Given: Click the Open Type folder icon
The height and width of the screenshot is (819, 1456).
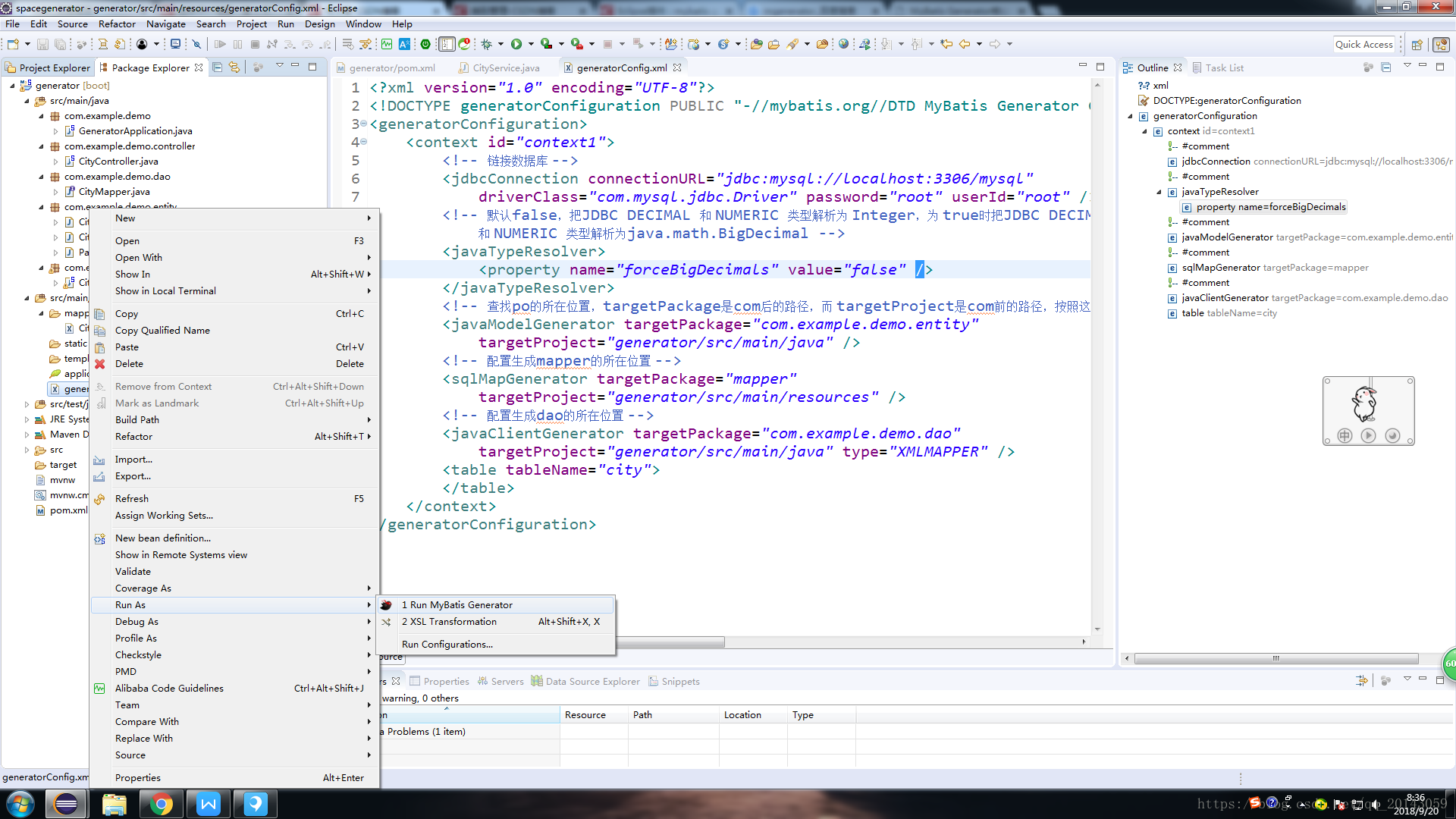Looking at the screenshot, I should (756, 44).
